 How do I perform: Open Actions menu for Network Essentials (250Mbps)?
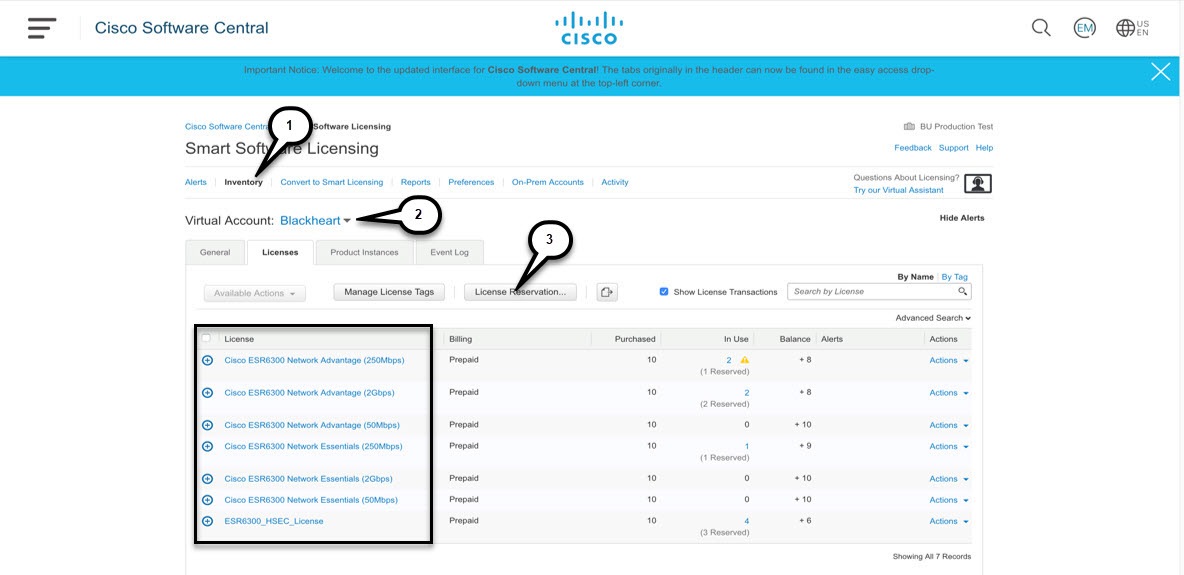948,447
